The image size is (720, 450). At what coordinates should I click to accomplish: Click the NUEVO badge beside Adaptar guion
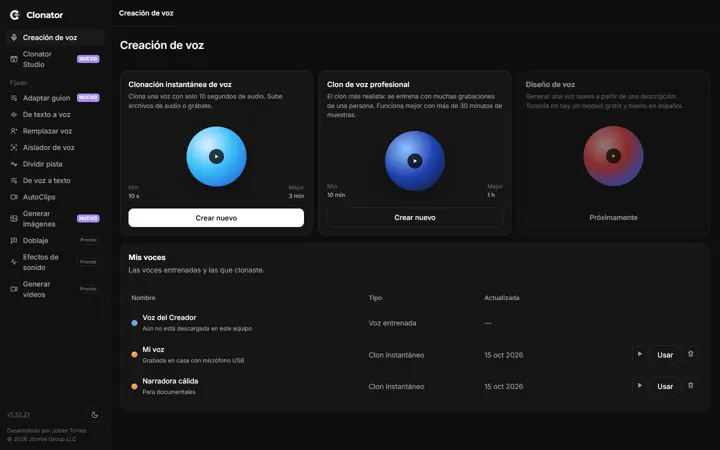click(x=88, y=98)
